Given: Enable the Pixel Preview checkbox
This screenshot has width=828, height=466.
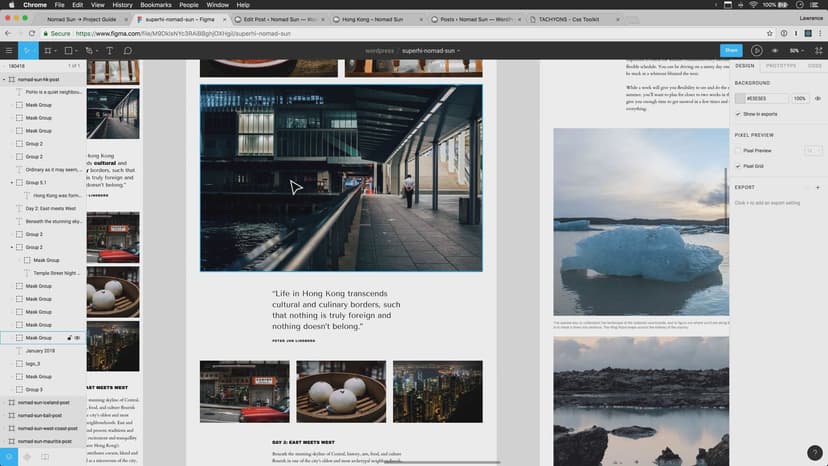Looking at the screenshot, I should (x=738, y=150).
